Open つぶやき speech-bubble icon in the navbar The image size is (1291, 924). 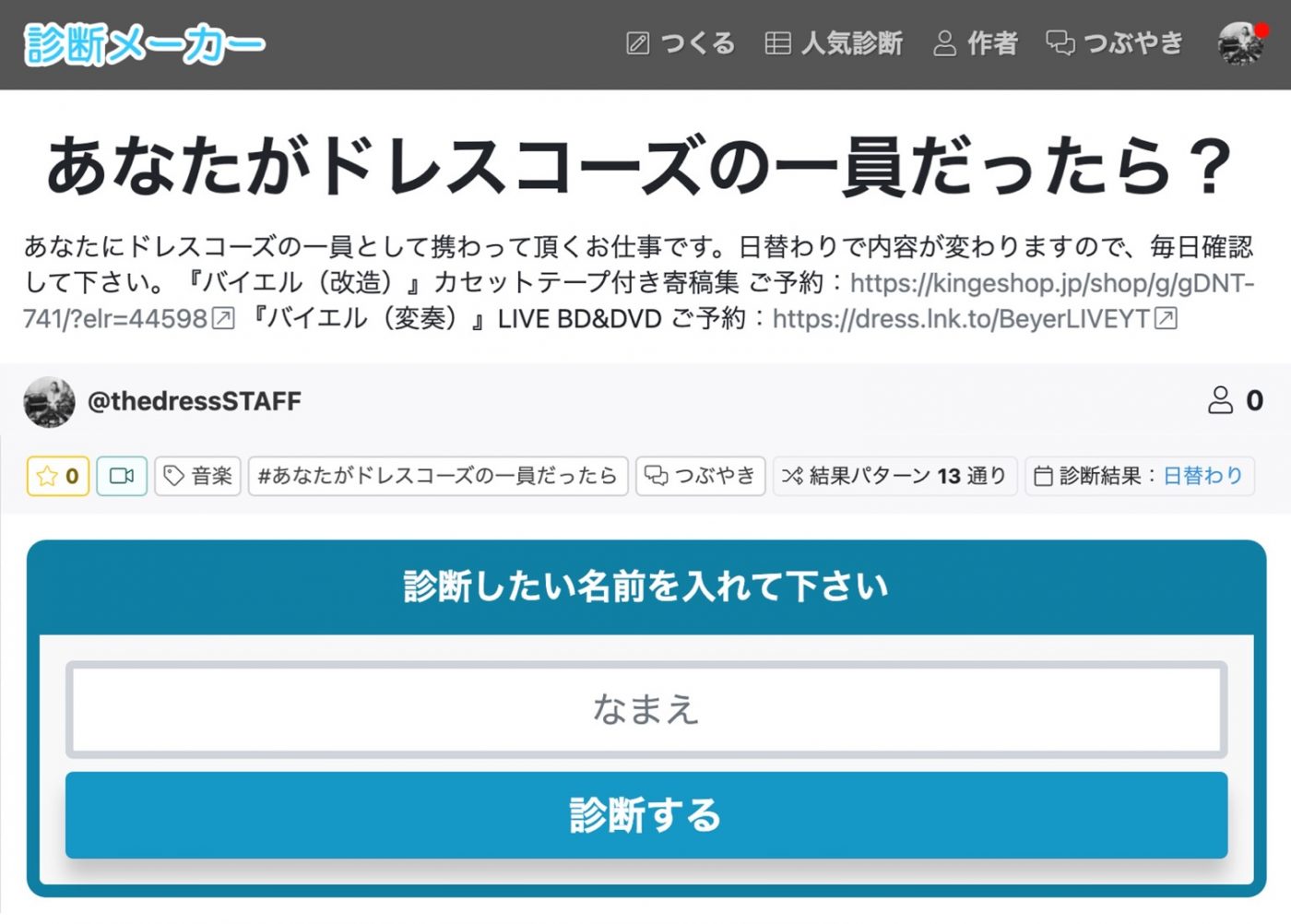click(1059, 43)
